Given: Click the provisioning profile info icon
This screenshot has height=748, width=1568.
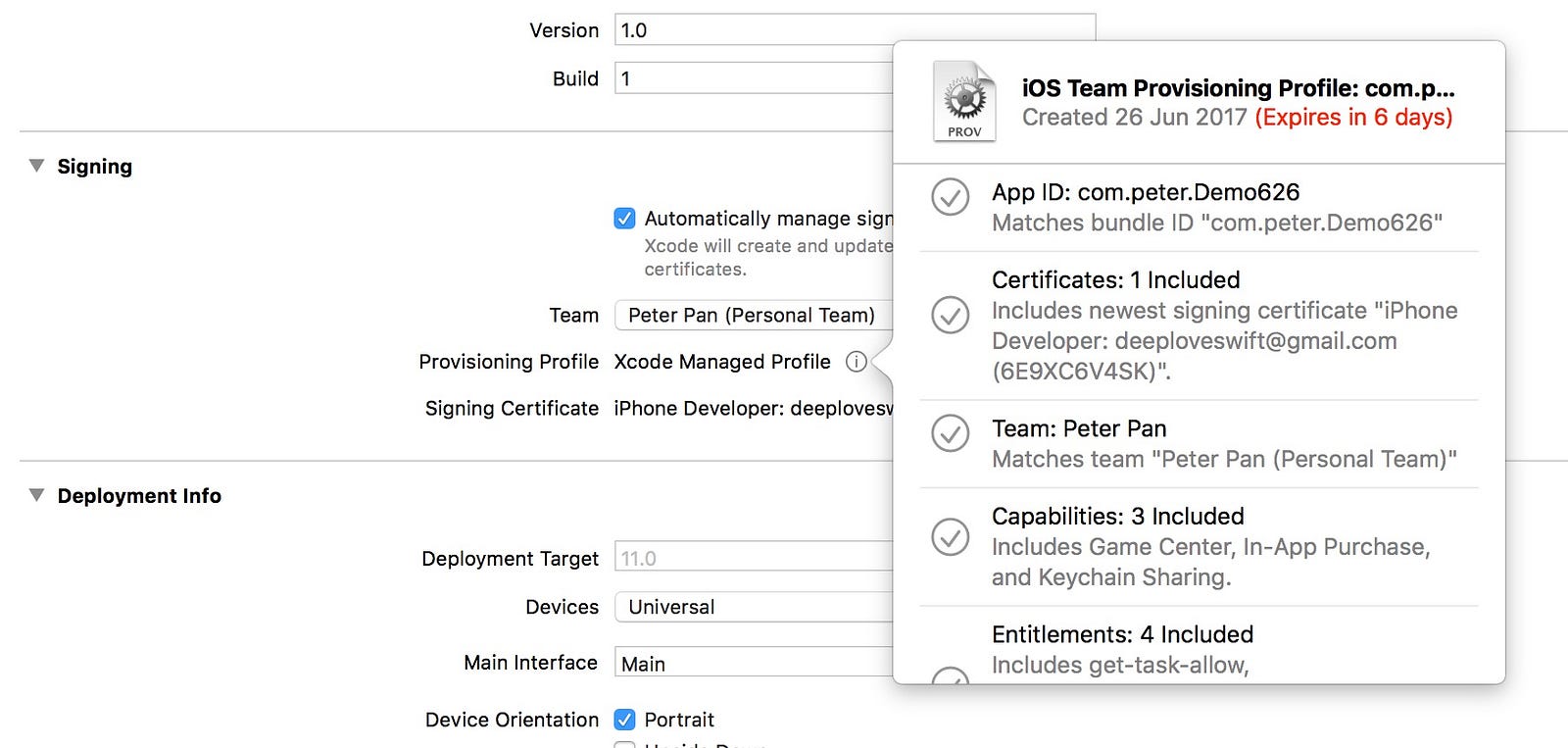Looking at the screenshot, I should 856,362.
